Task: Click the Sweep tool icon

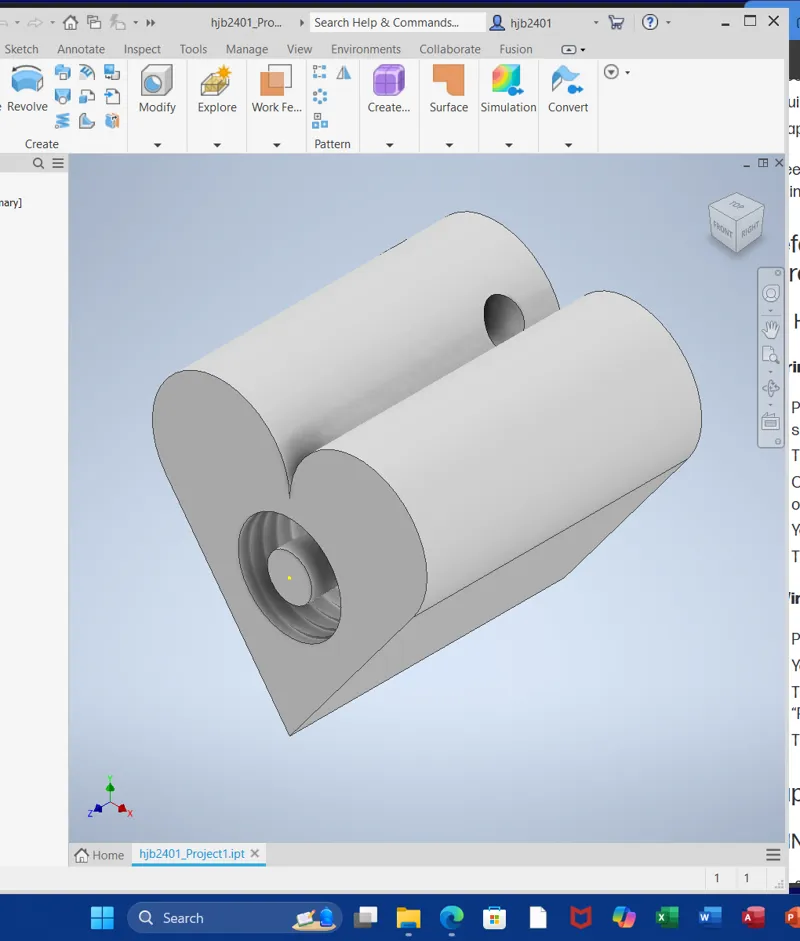Action: 62,73
